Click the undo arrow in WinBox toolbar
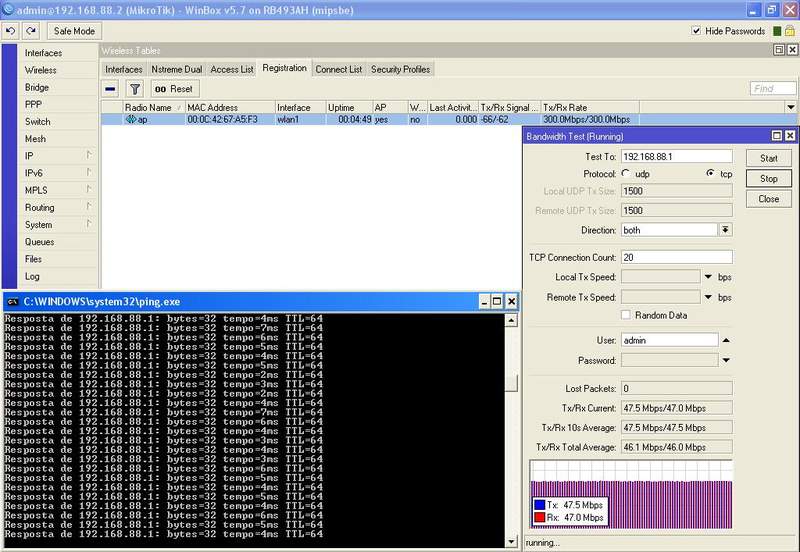Viewport: 800px width, 552px height. click(11, 31)
